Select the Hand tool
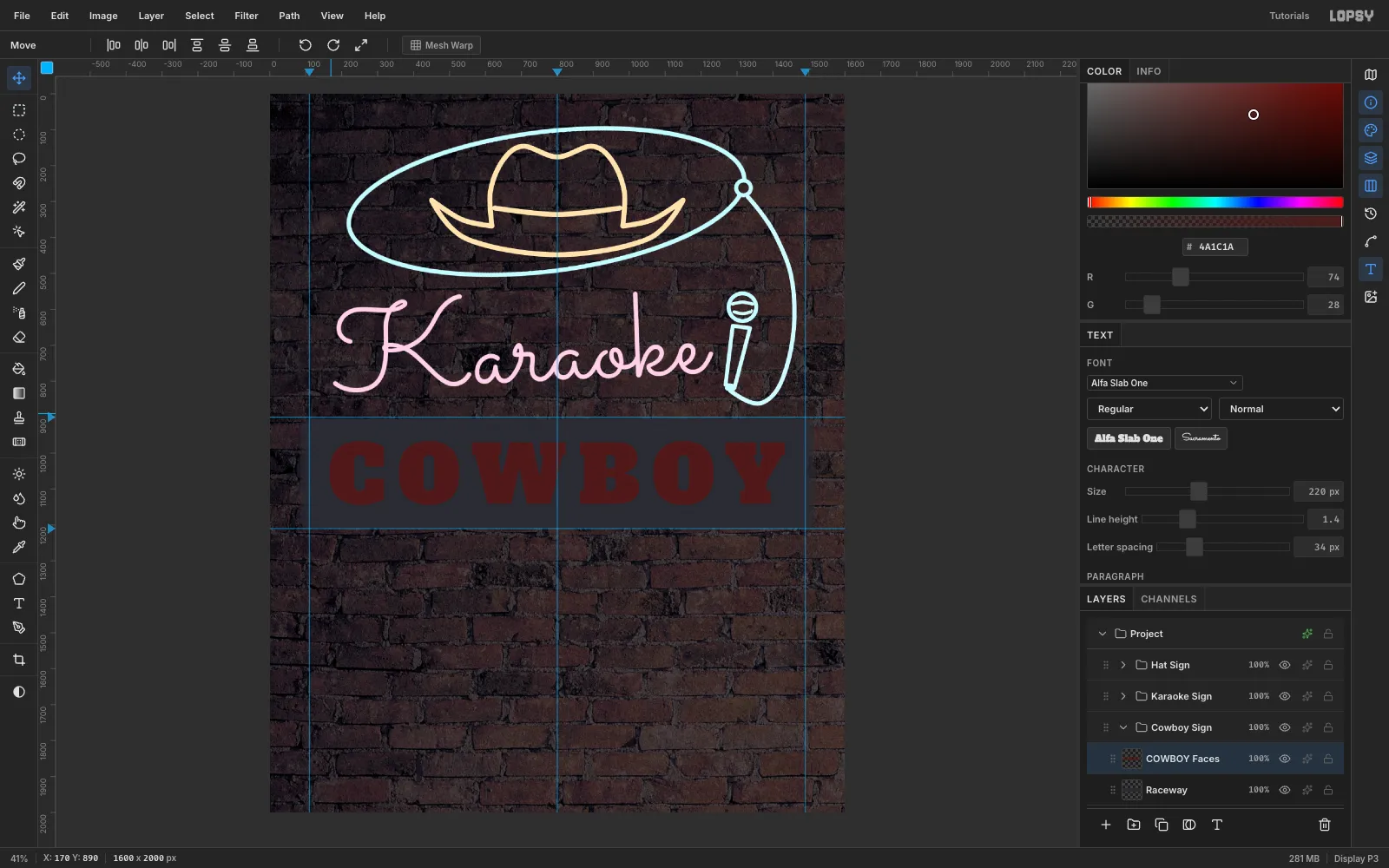Screen dimensions: 1389x868 click(19, 523)
